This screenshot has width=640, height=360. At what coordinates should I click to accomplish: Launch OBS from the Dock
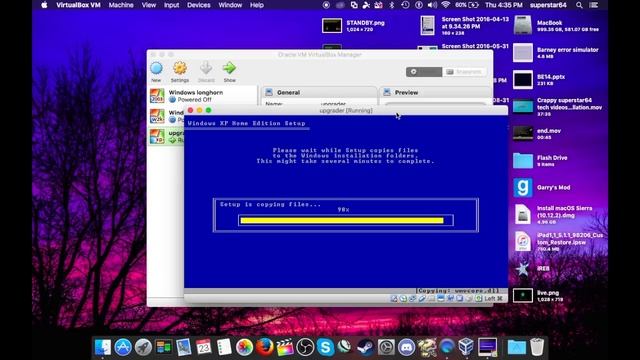pyautogui.click(x=305, y=347)
